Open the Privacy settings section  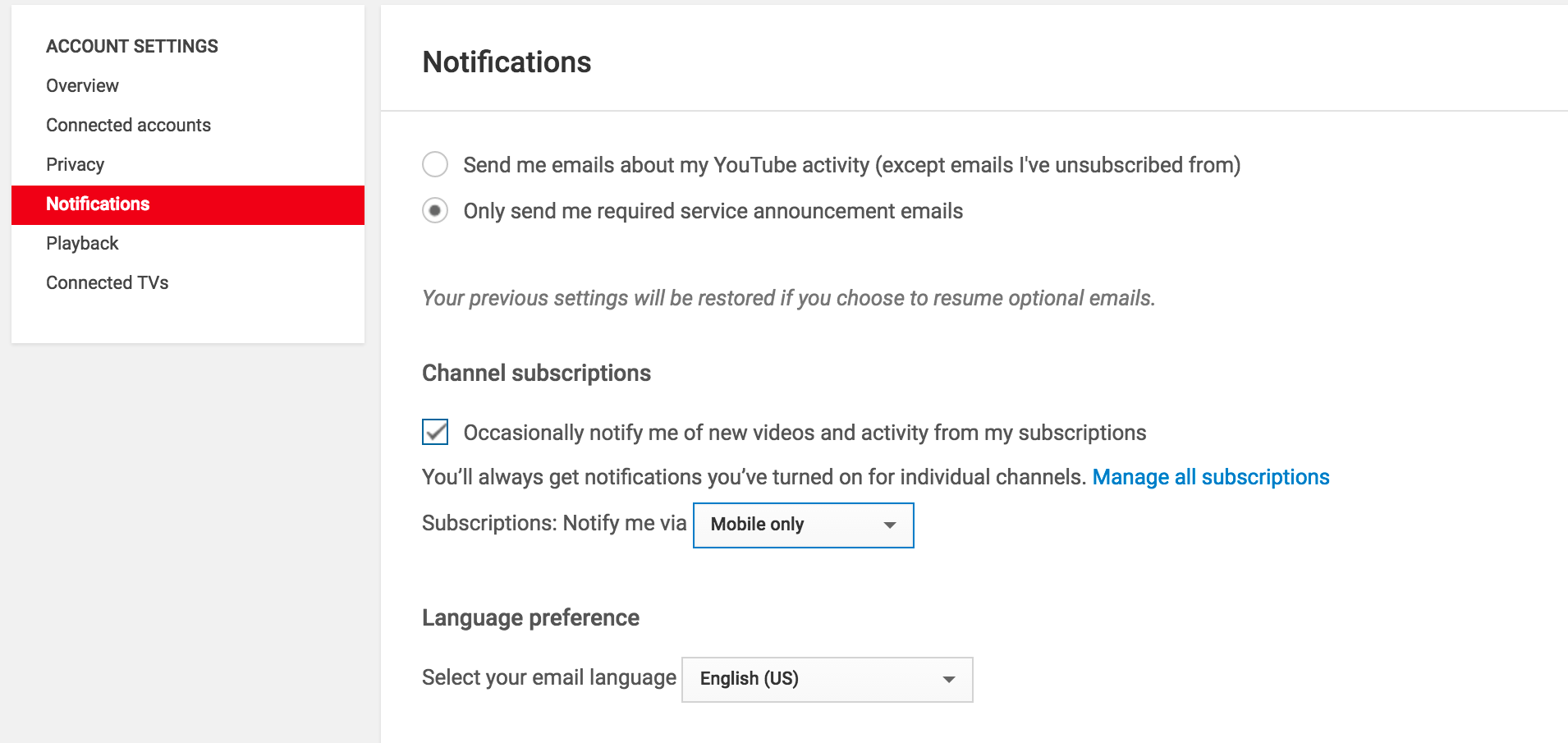click(x=75, y=164)
